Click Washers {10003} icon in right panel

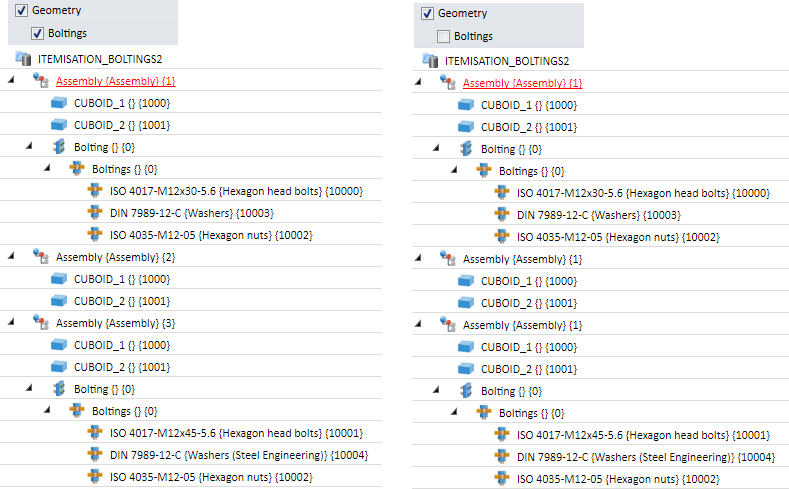coord(502,215)
